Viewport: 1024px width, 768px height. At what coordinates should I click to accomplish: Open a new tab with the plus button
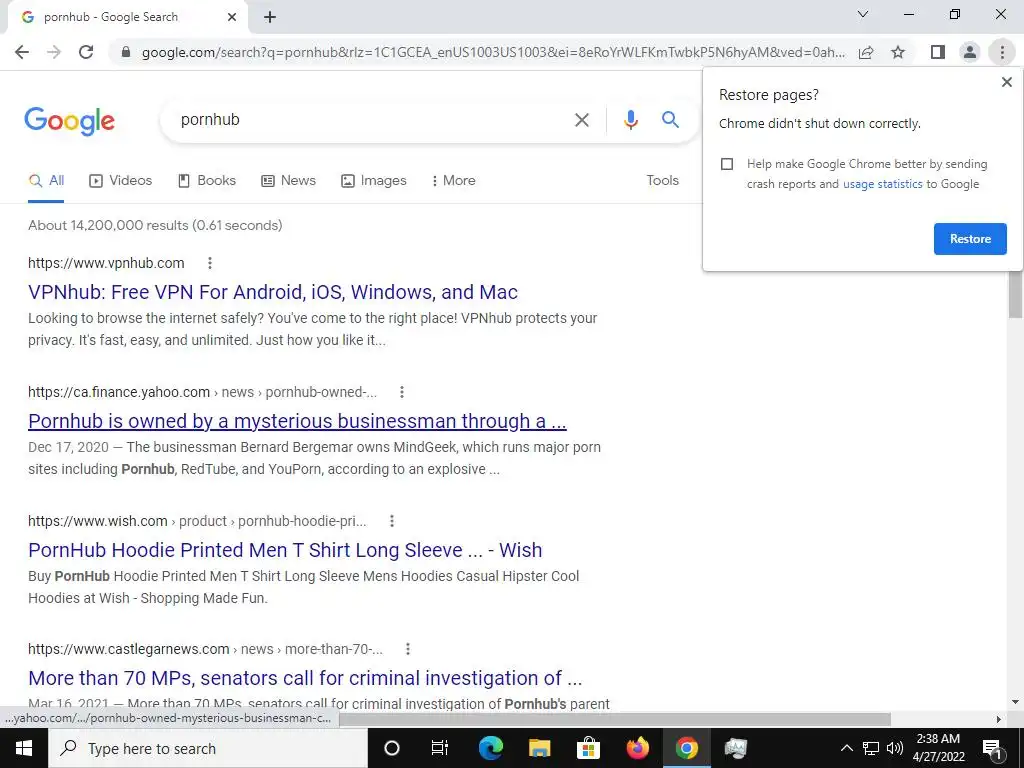pyautogui.click(x=270, y=17)
